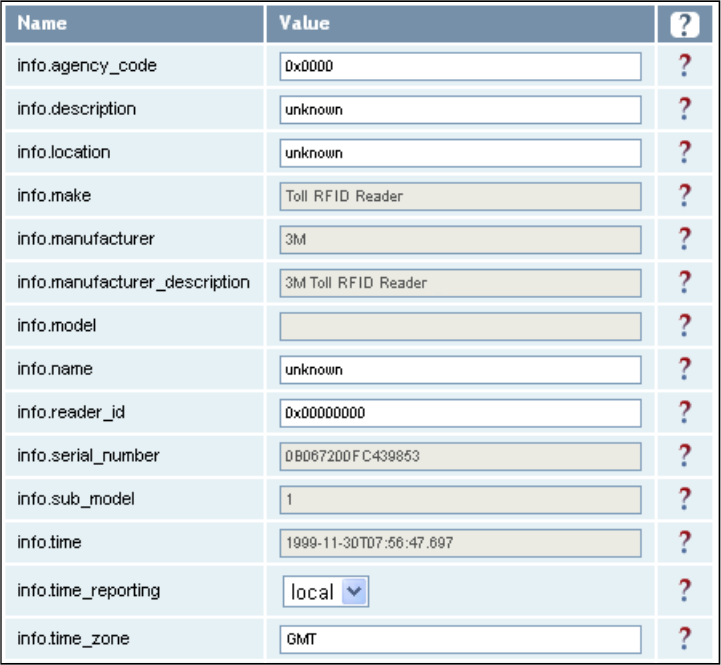721x665 pixels.
Task: Click the info.sub_model label
Action: 76,499
